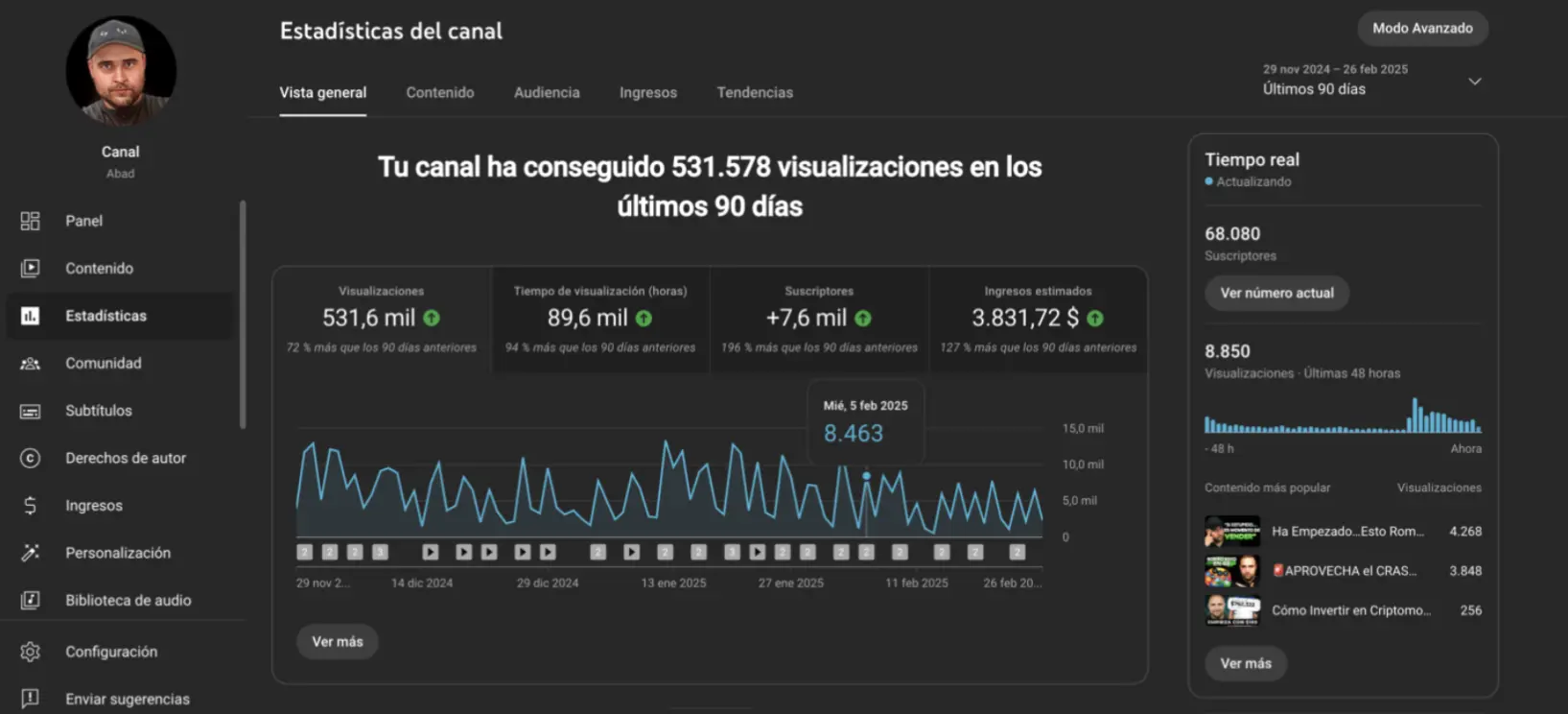Switch to the Tendencias tab

click(755, 93)
